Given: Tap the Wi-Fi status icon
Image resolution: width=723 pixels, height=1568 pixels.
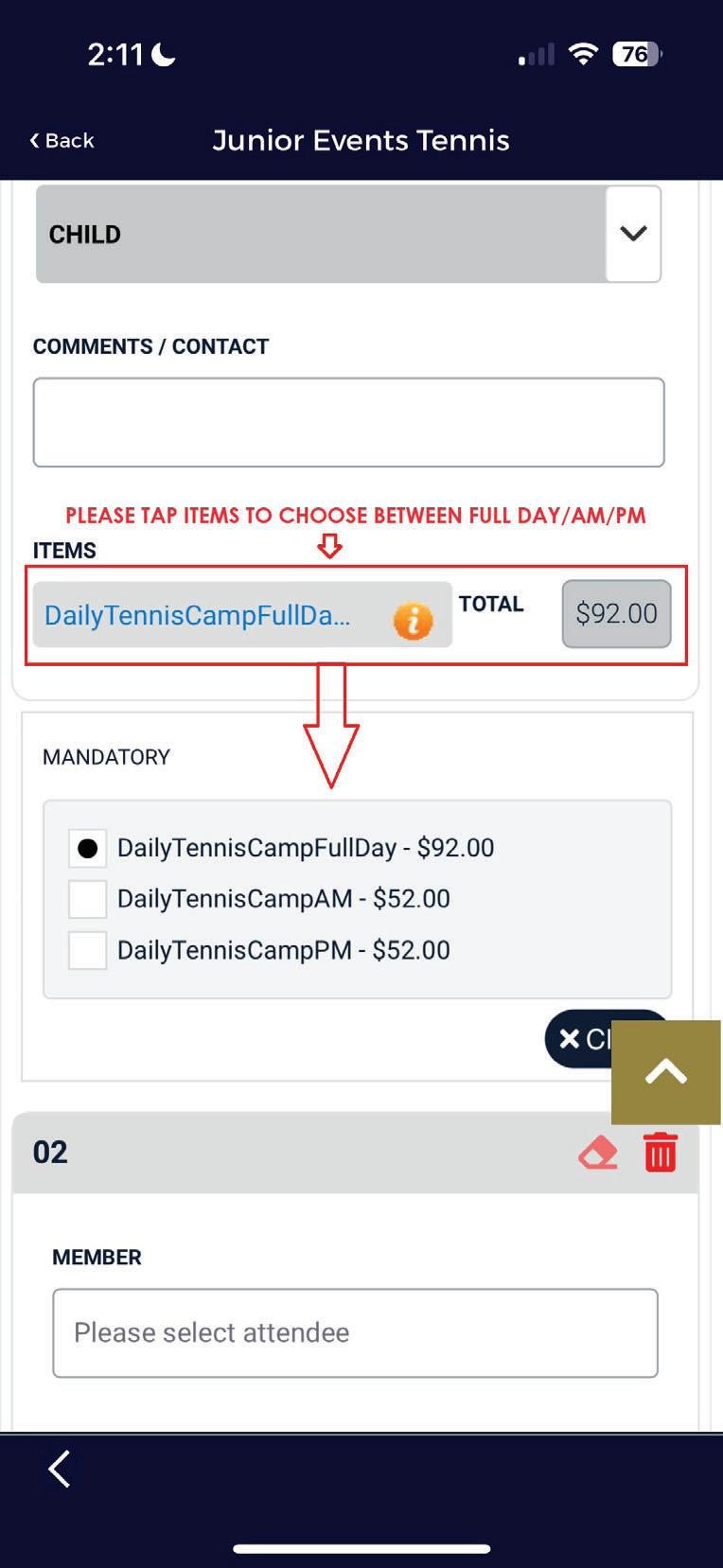Looking at the screenshot, I should click(583, 54).
